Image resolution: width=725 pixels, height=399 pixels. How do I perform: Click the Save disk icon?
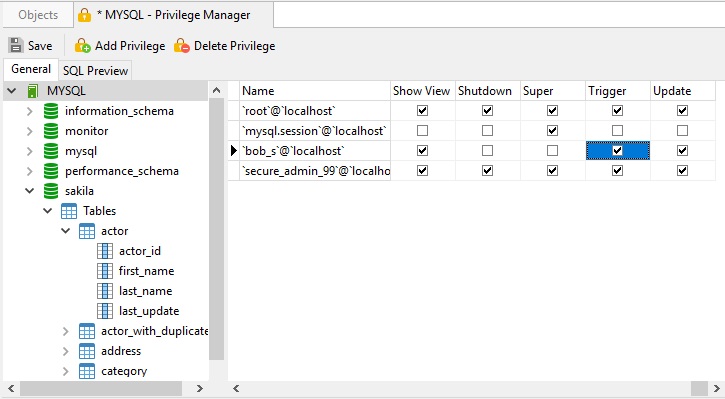point(16,45)
